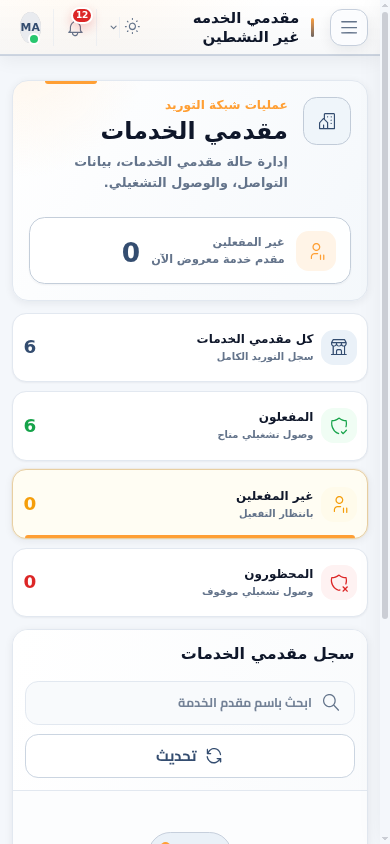
Task: Click the green shield check icon
Action: [339, 426]
